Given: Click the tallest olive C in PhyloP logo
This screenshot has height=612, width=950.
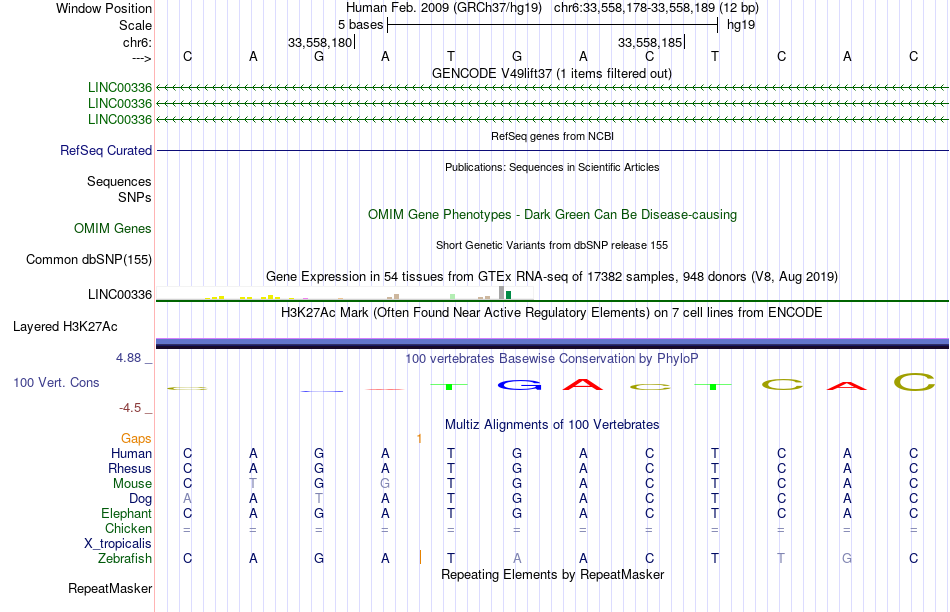Looking at the screenshot, I should tap(914, 382).
